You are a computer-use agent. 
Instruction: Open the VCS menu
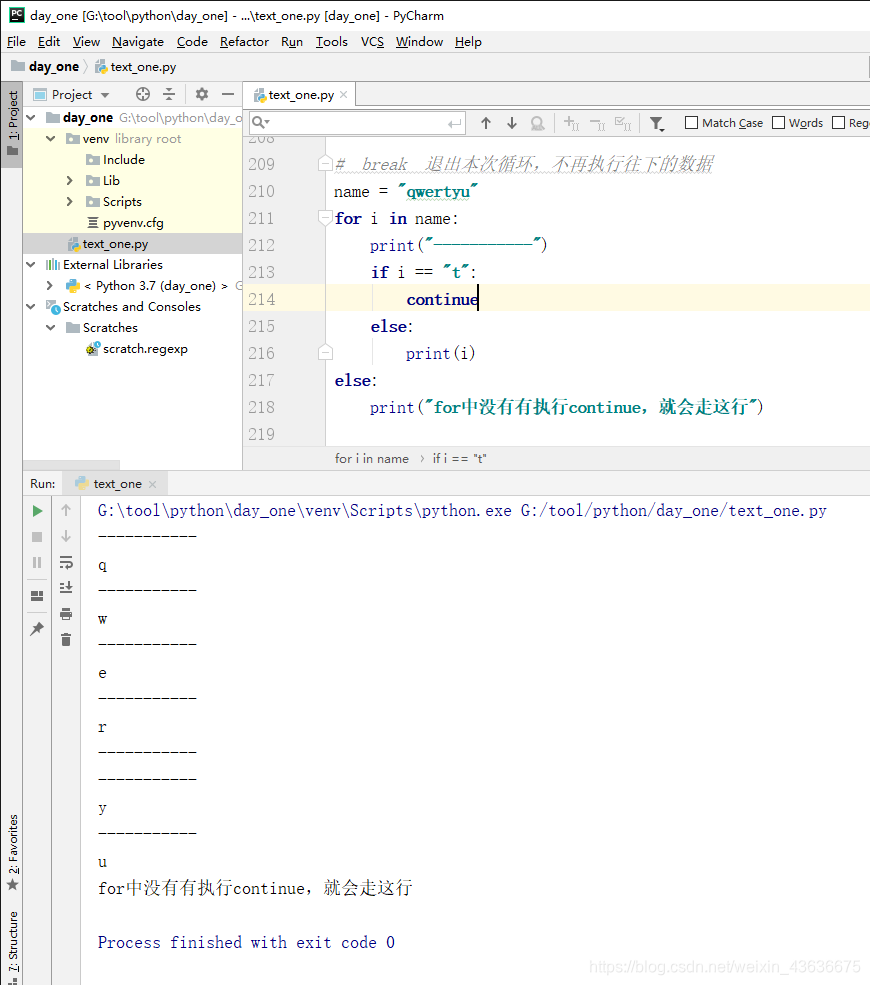pyautogui.click(x=372, y=41)
